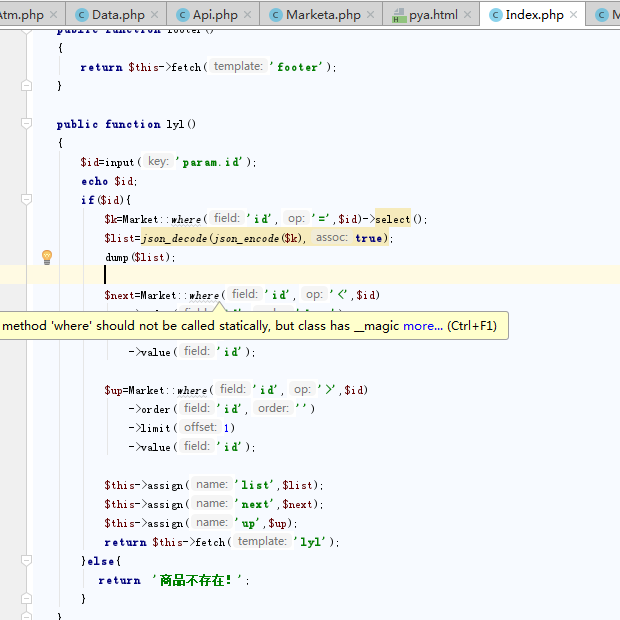Image resolution: width=620 pixels, height=620 pixels.
Task: Click the PHP class icon on Data.php tab
Action: click(x=82, y=15)
